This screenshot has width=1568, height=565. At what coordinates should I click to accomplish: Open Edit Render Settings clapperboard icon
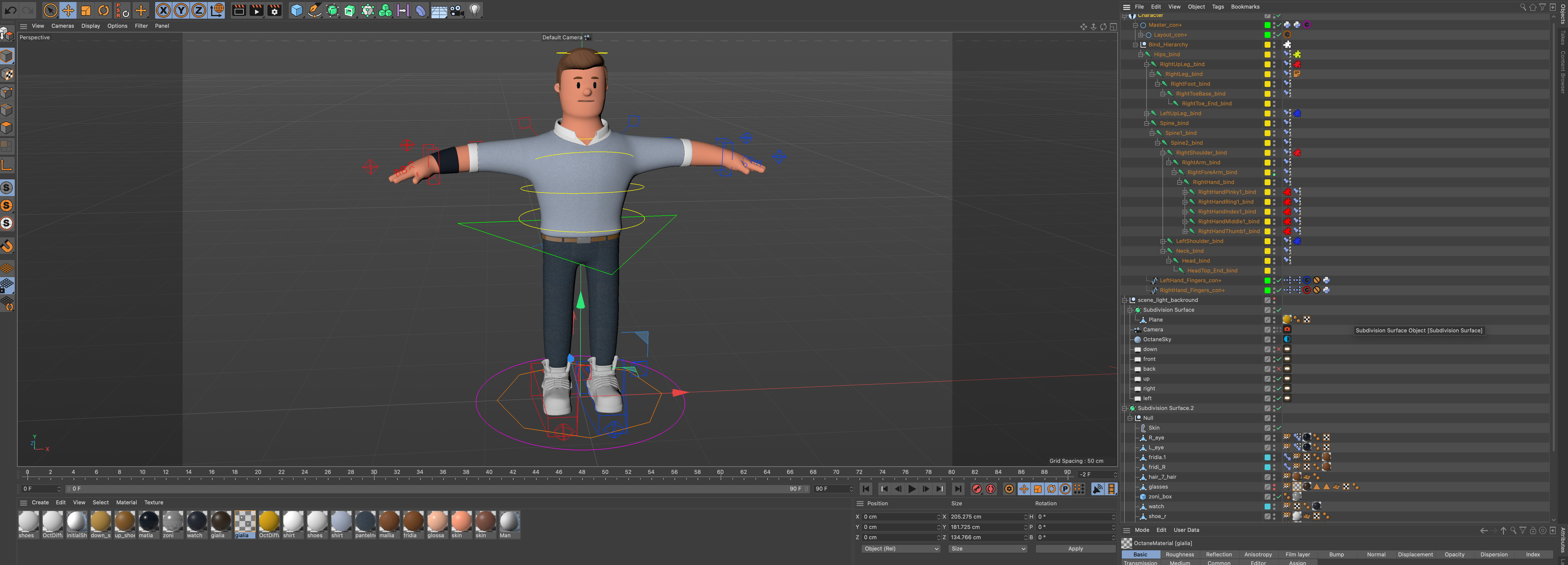[274, 10]
